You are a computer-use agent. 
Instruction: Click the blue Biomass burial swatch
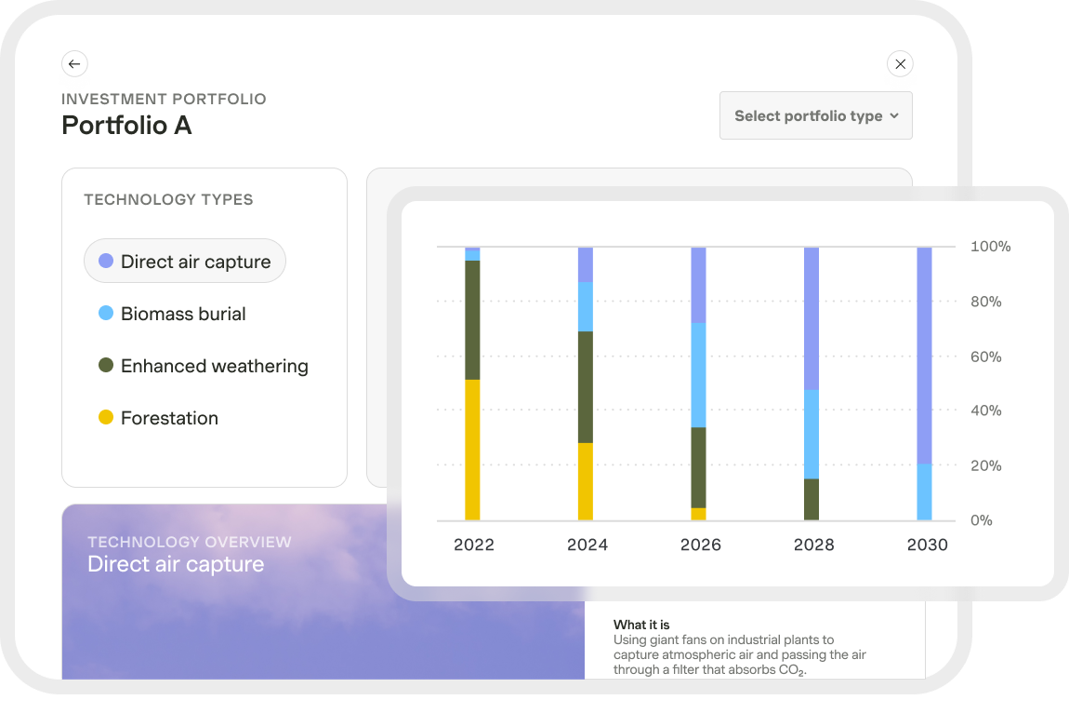coord(106,313)
